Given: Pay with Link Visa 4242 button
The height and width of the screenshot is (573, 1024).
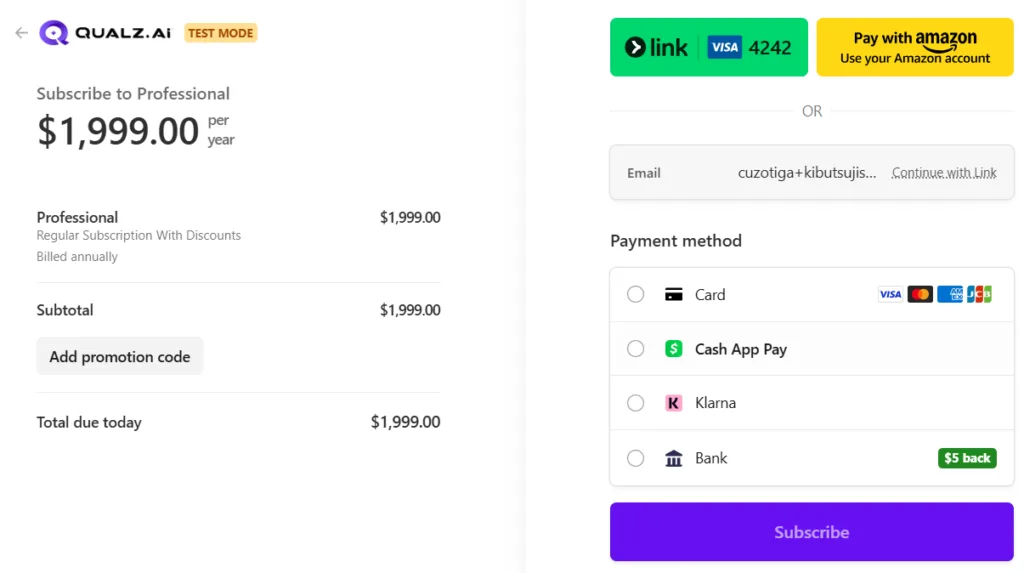Looking at the screenshot, I should pos(709,47).
